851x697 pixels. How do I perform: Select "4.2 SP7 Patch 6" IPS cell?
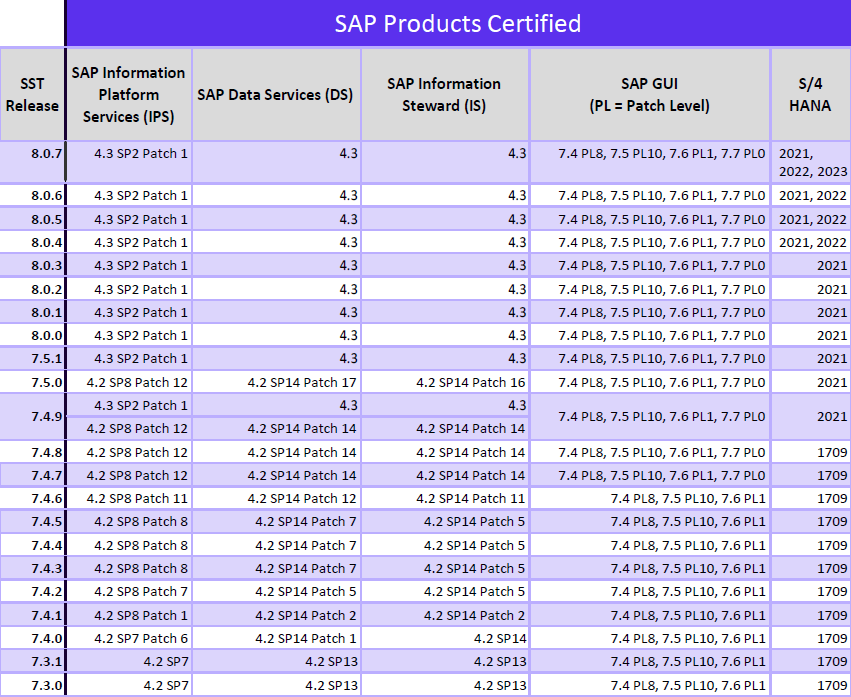tap(129, 638)
